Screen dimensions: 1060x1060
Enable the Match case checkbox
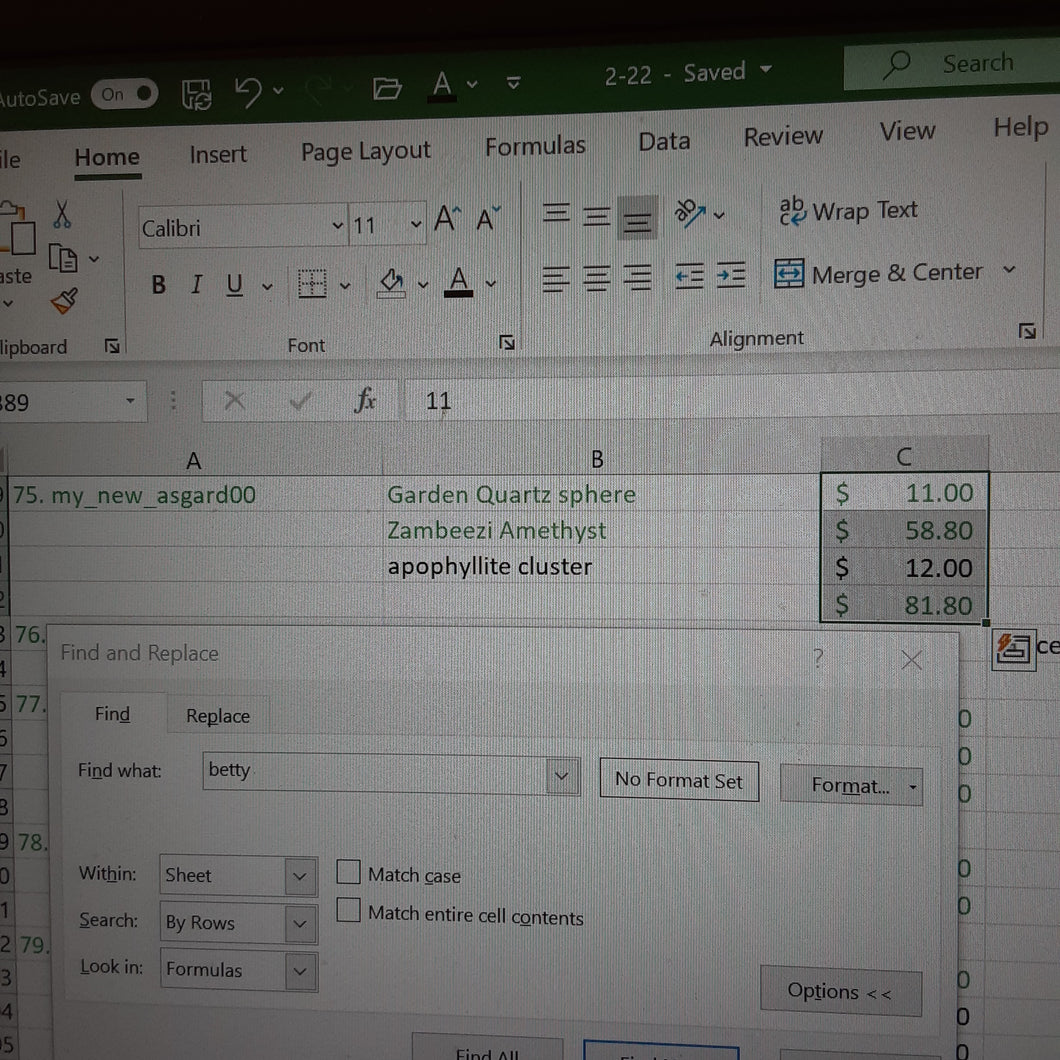[348, 872]
